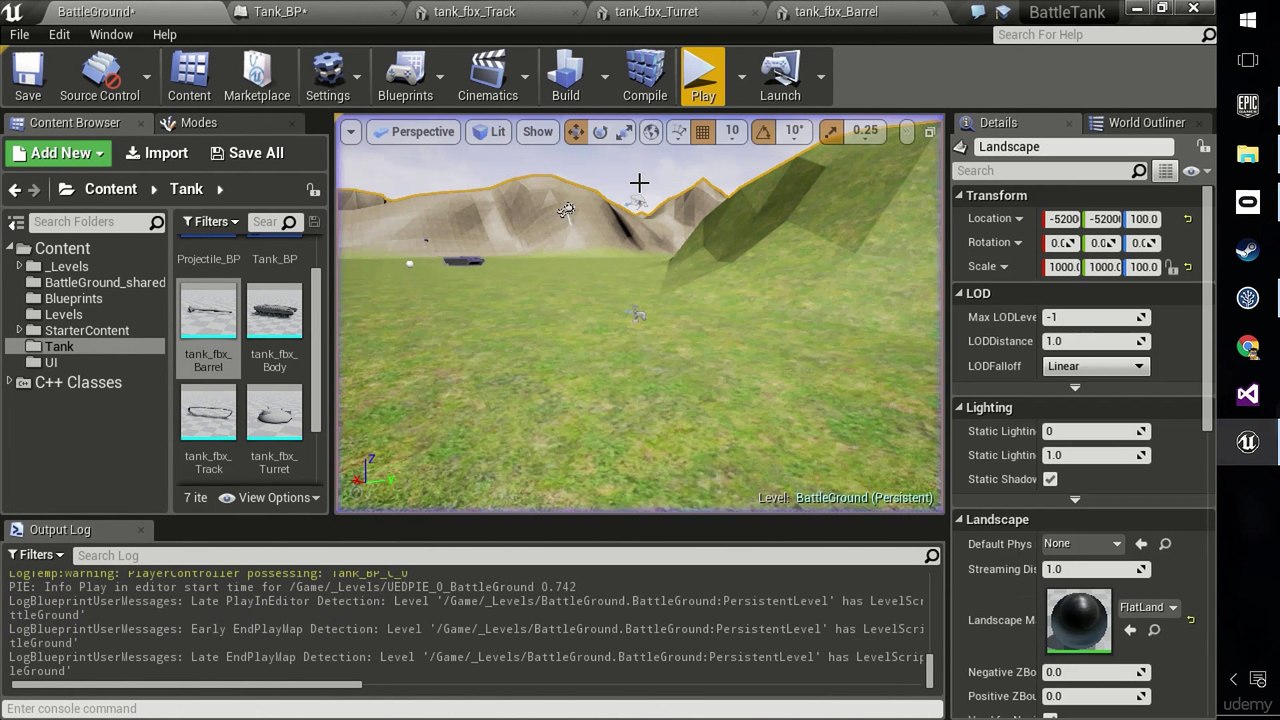Screen dimensions: 1280x720
Task: Use selected asset for Default Phys arrow
Action: pyautogui.click(x=1141, y=544)
